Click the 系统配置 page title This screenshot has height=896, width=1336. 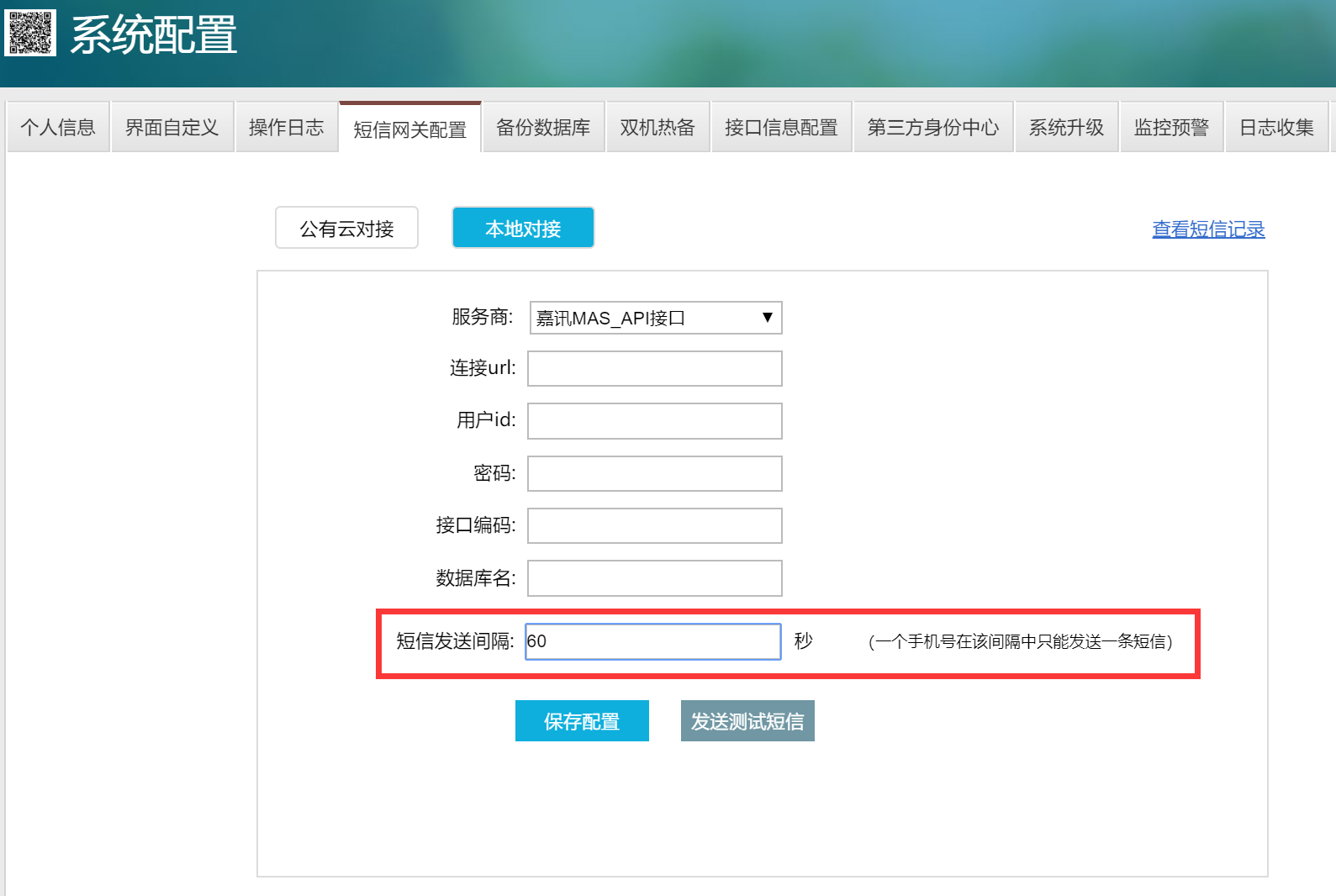pyautogui.click(x=154, y=35)
